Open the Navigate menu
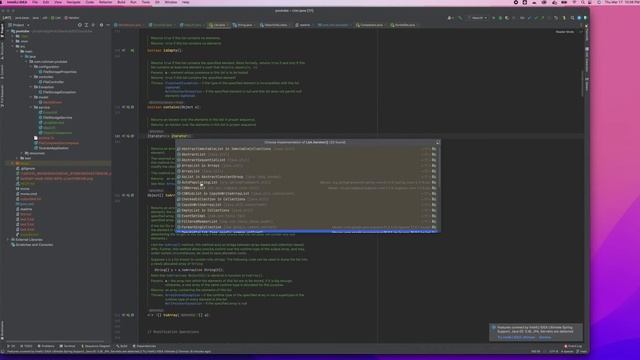 (x=73, y=2)
